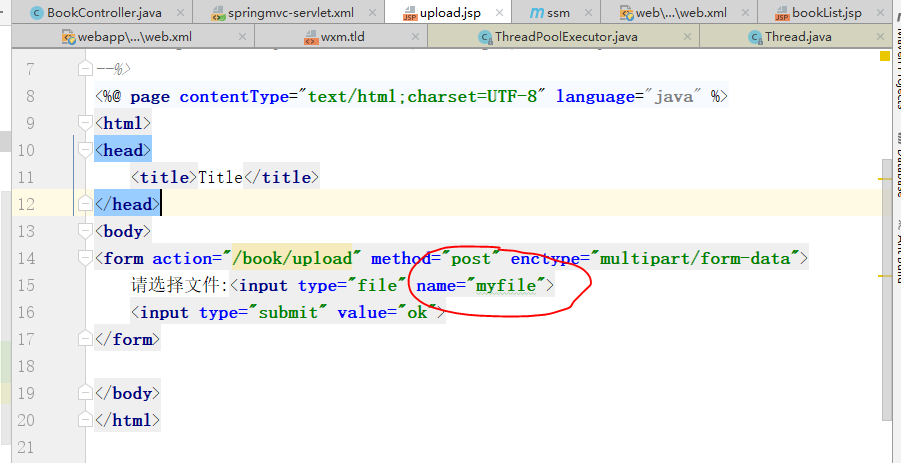
Task: Collapse the form tag fold at line 14
Action: [84, 258]
